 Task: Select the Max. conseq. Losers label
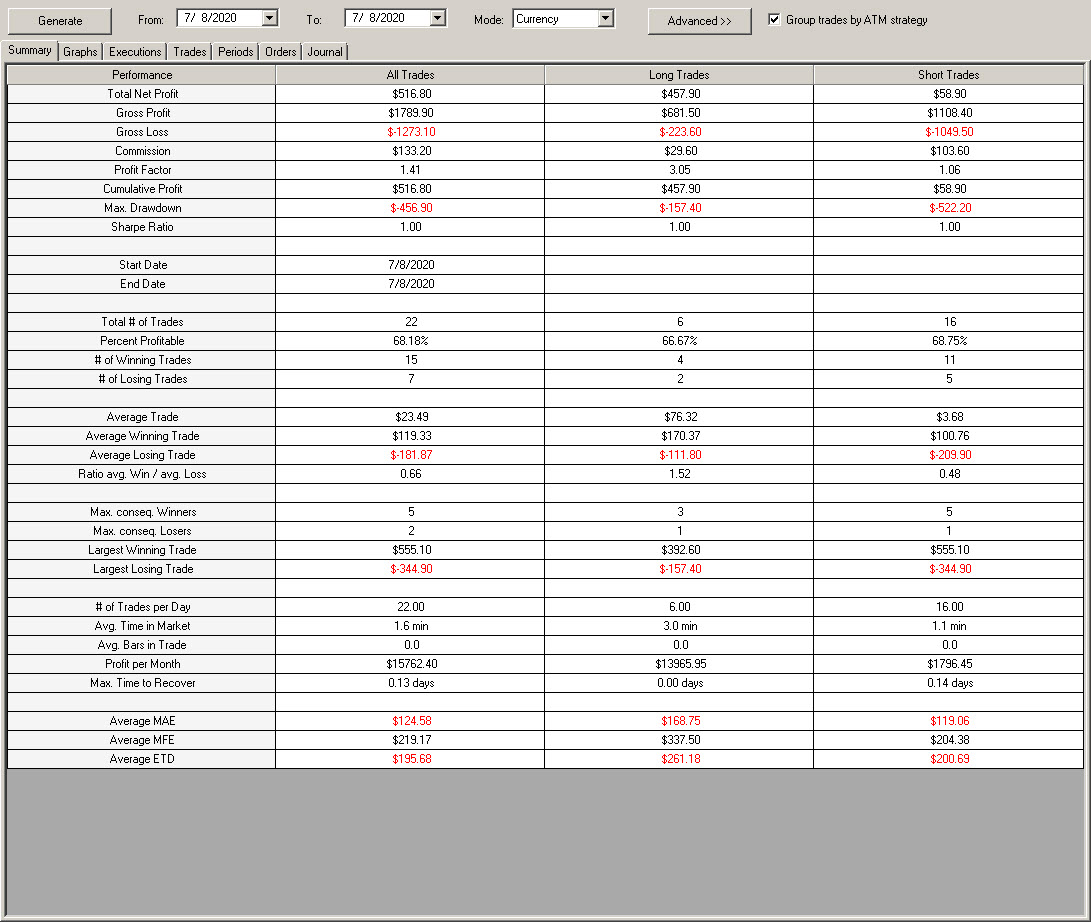(142, 531)
